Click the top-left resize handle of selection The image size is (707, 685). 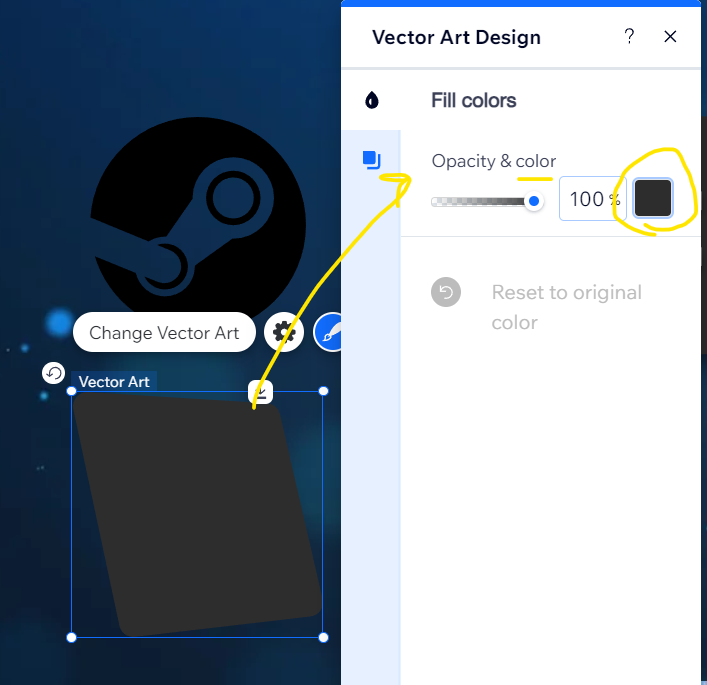[71, 391]
